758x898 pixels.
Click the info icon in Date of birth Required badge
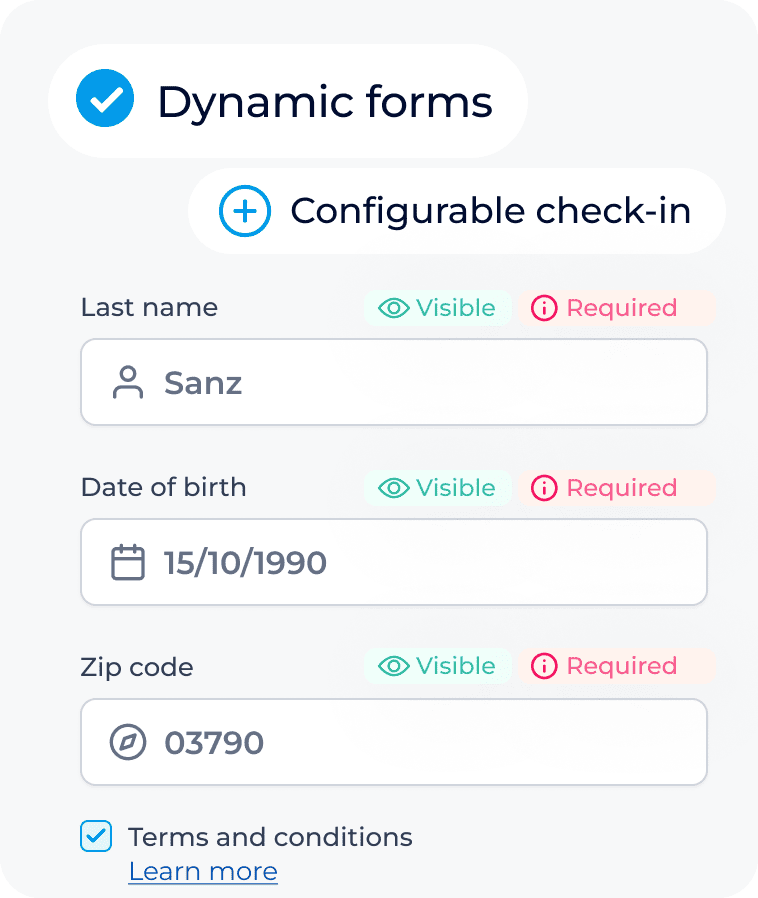[544, 488]
